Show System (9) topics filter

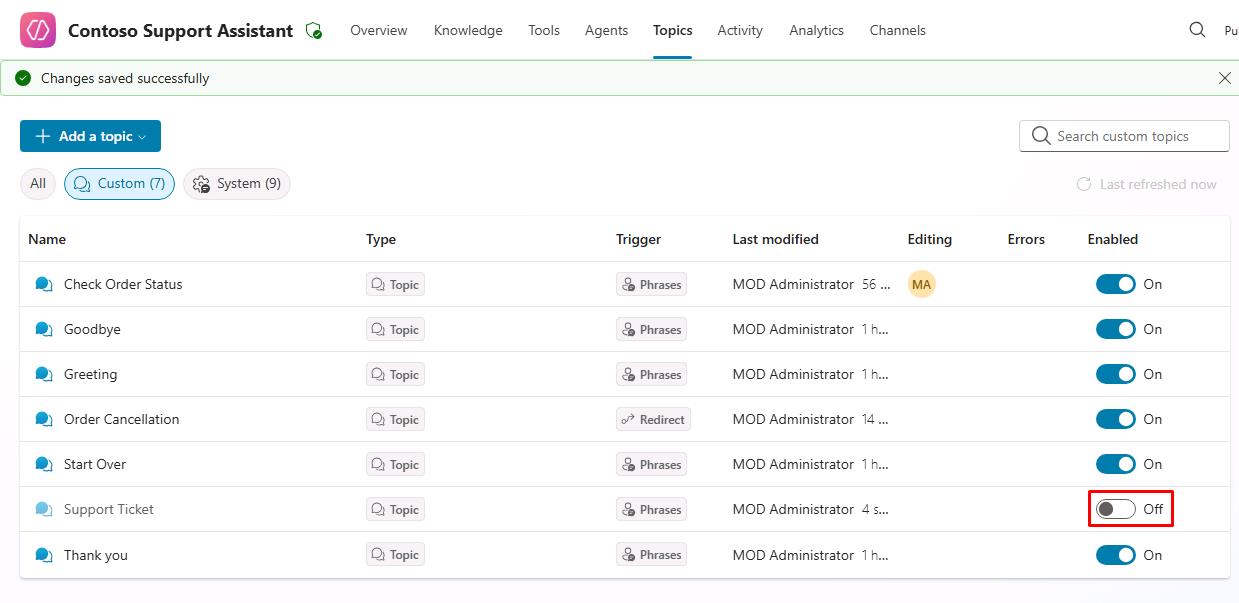237,184
